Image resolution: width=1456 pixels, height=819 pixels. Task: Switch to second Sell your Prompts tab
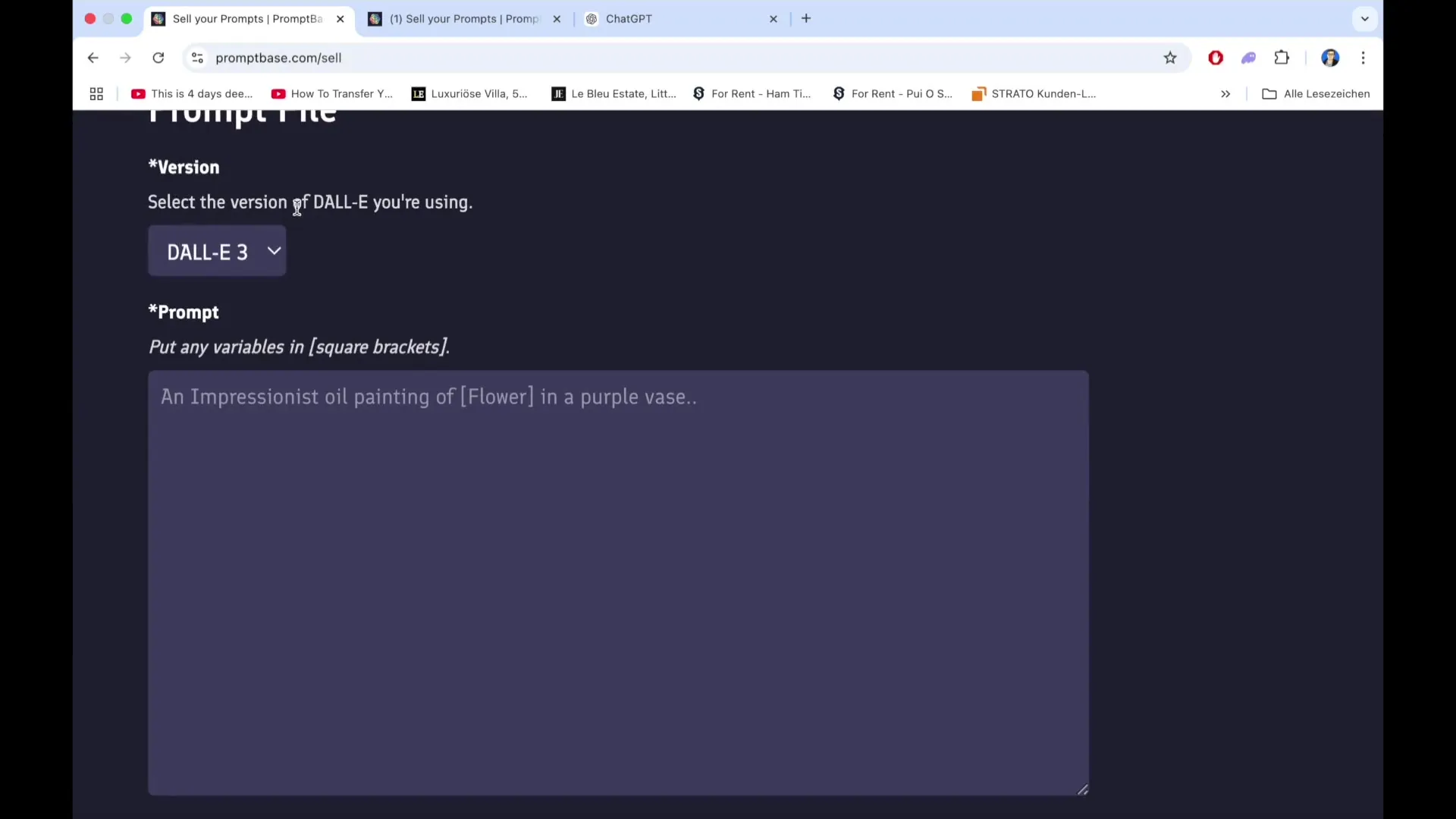463,19
